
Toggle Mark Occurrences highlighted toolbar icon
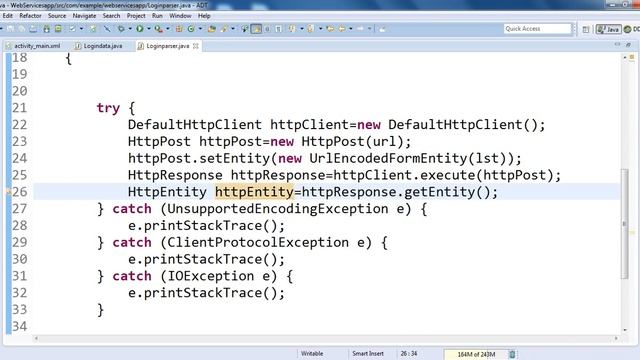[256, 29]
